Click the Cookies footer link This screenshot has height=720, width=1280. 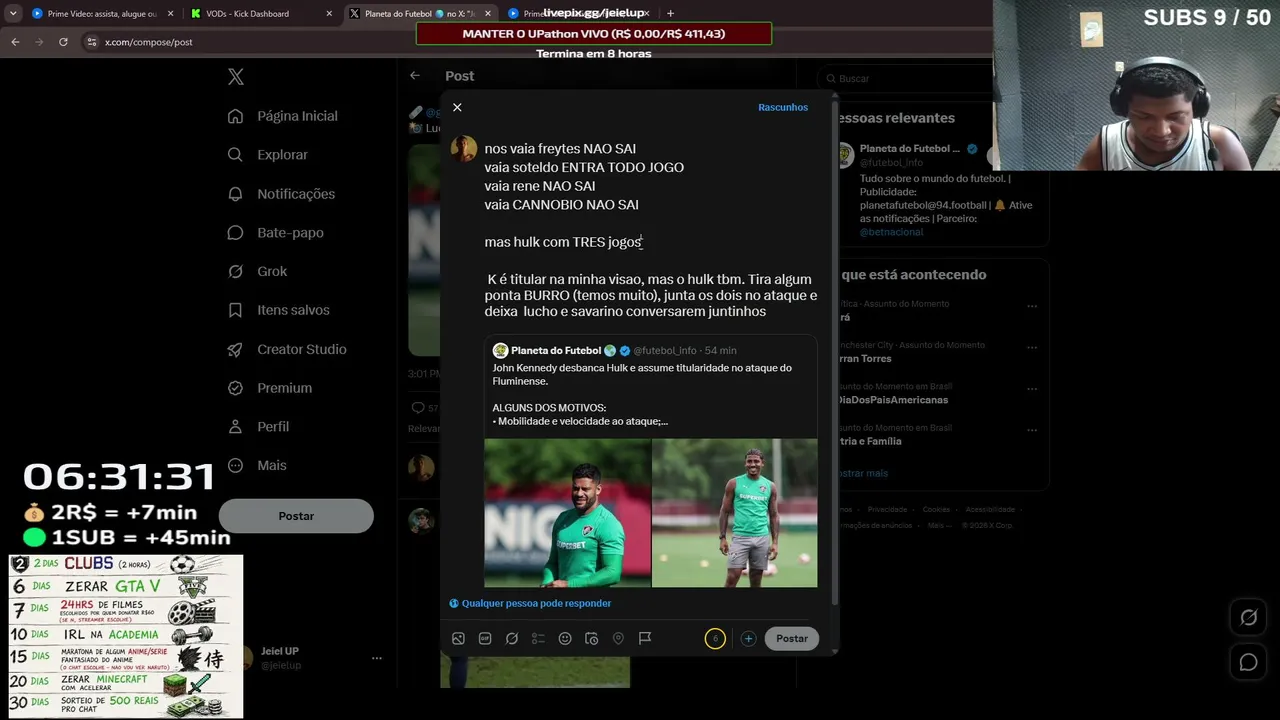(937, 510)
